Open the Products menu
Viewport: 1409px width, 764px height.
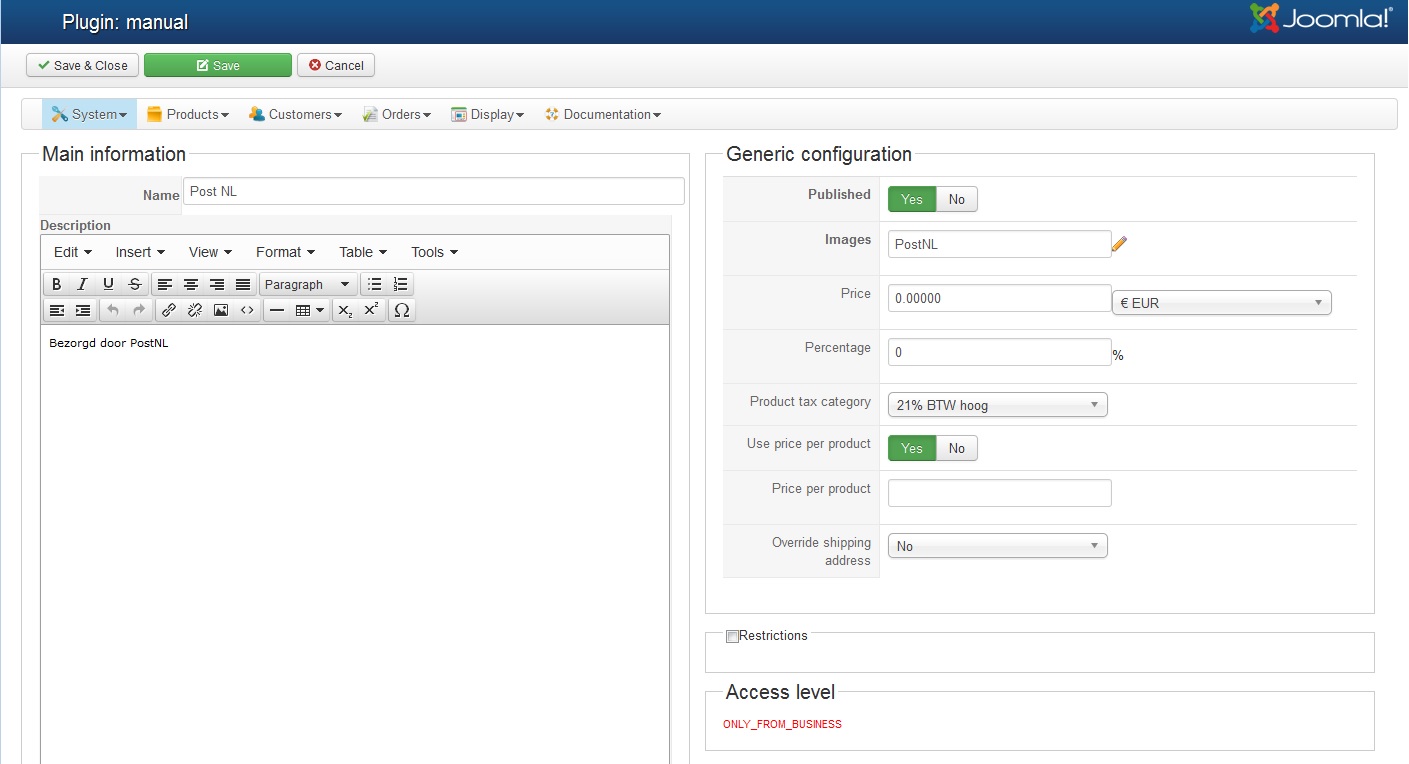tap(188, 115)
